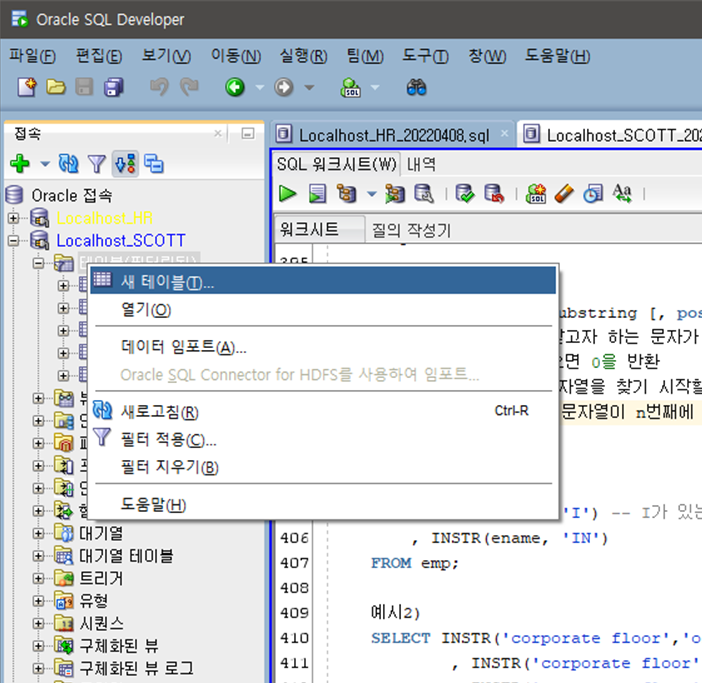Expand the Localhost_HR connection node
This screenshot has width=702, height=683.
13,218
